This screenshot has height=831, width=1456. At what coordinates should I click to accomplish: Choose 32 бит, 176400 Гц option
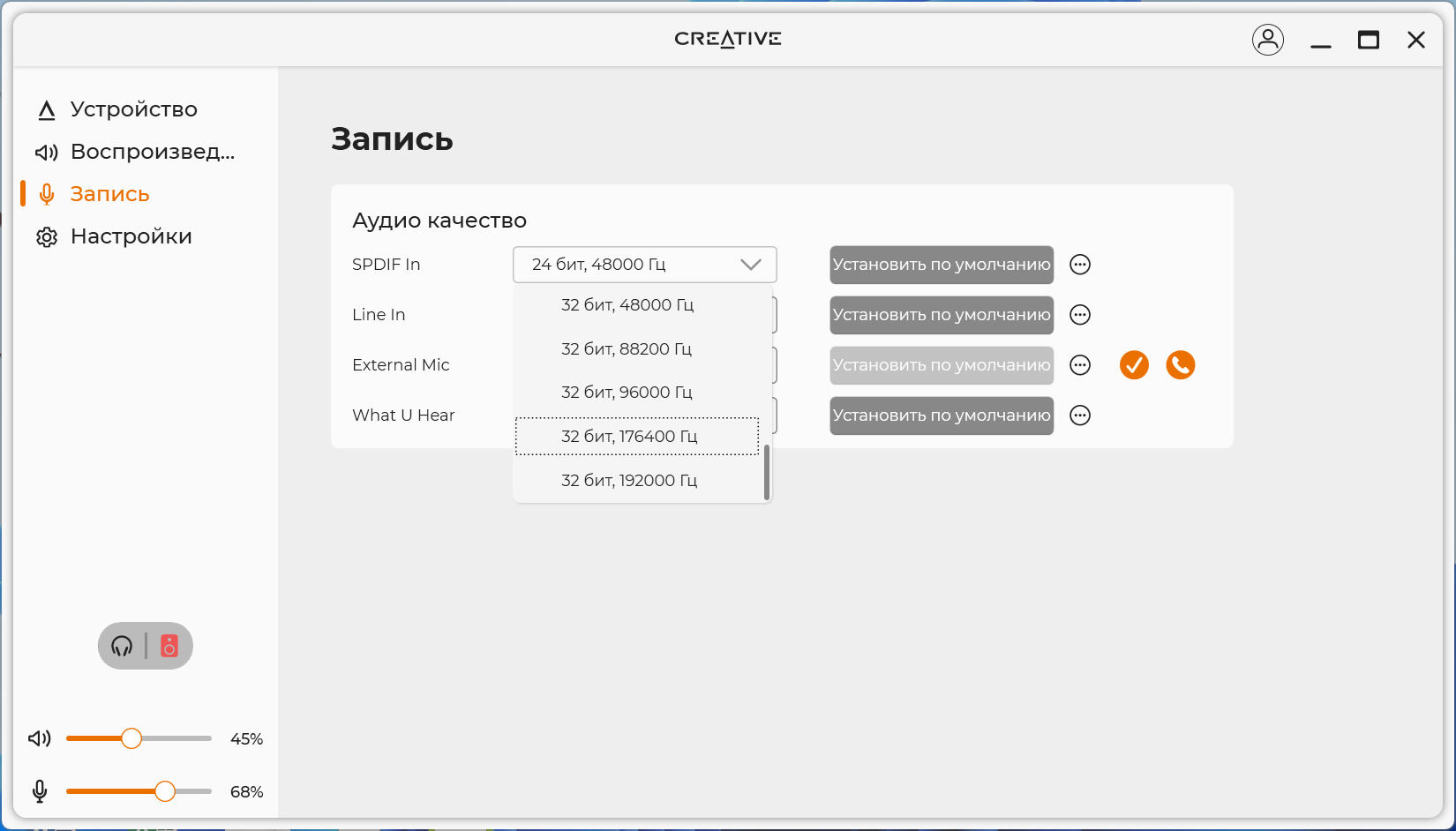[x=637, y=437]
